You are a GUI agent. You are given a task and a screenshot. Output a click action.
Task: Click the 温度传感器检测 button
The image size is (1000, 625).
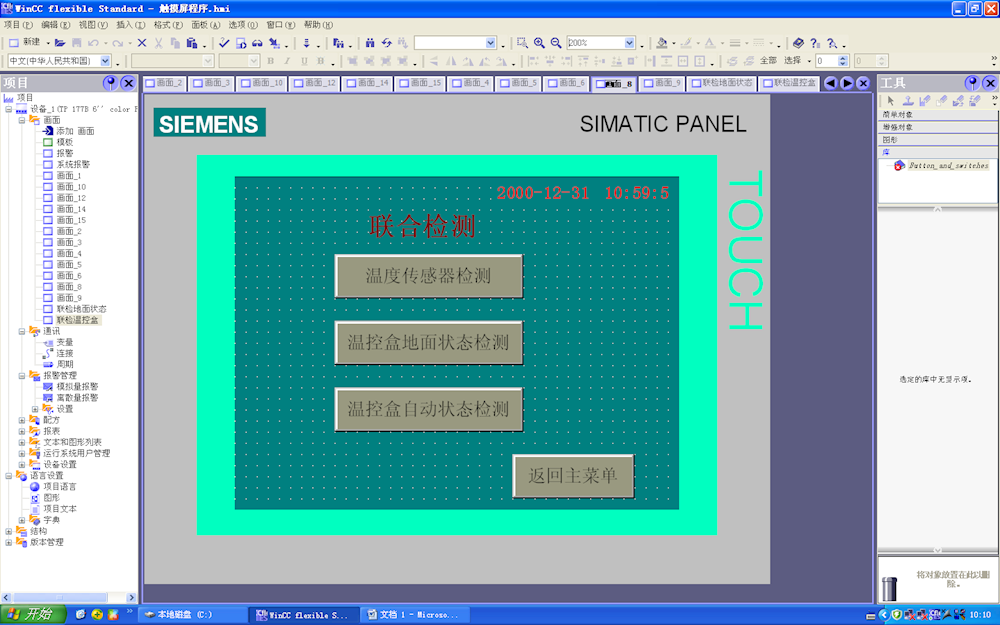pyautogui.click(x=429, y=276)
